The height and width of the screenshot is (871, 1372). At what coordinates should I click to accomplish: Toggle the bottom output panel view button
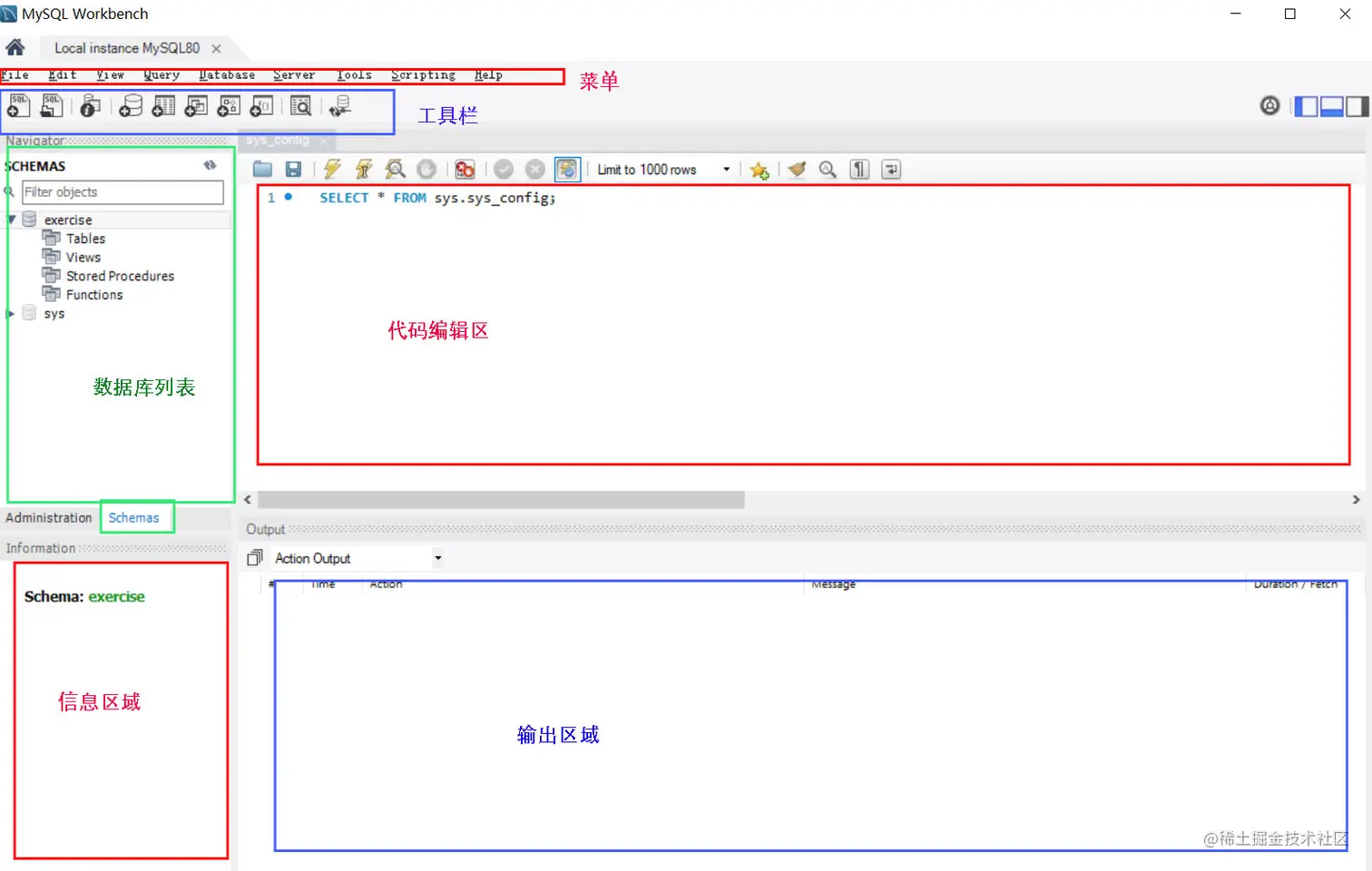(x=1332, y=106)
